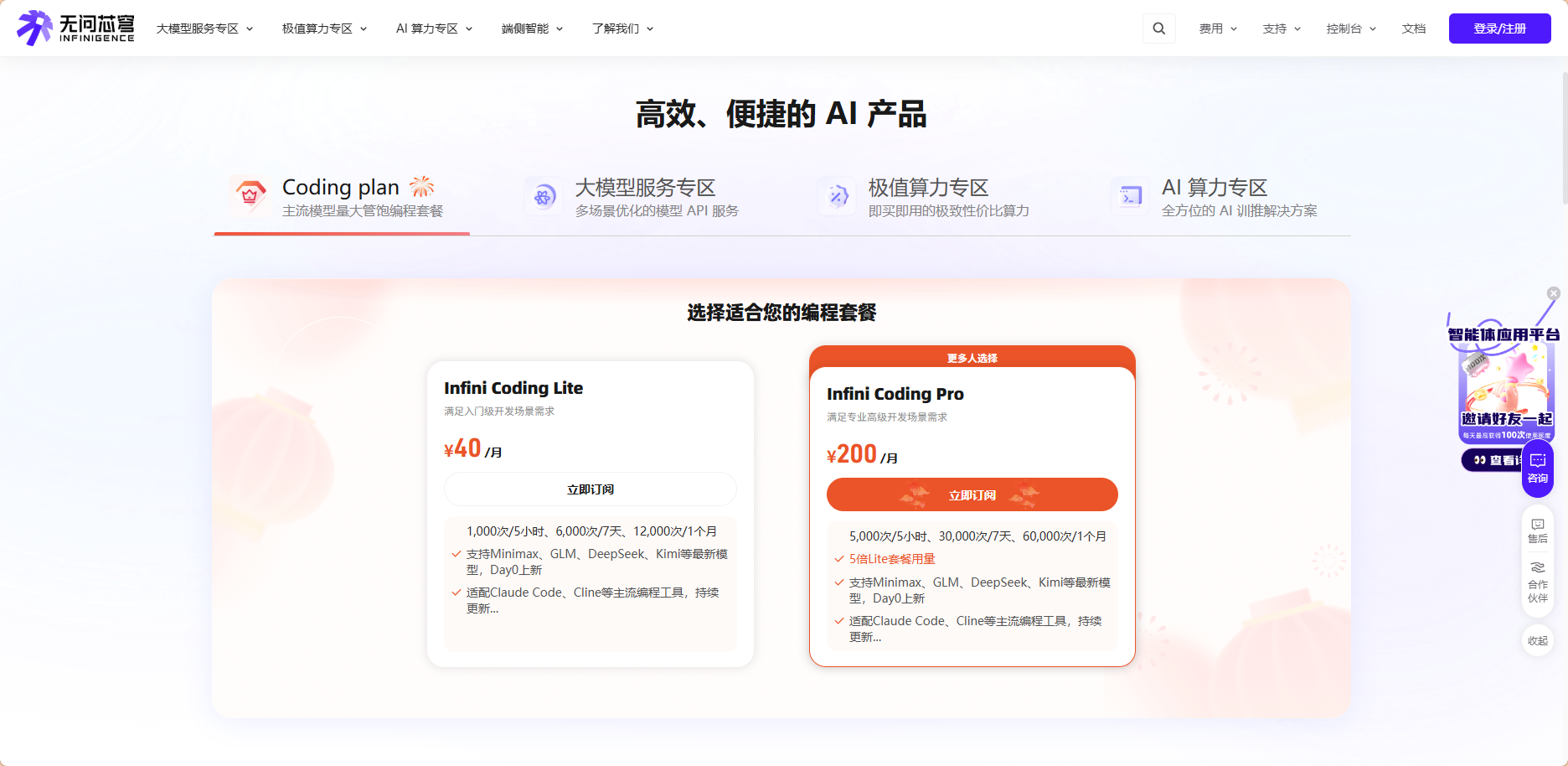The width and height of the screenshot is (1568, 766).
Task: Click the fireworks icon beside Coding plan
Action: 421,186
